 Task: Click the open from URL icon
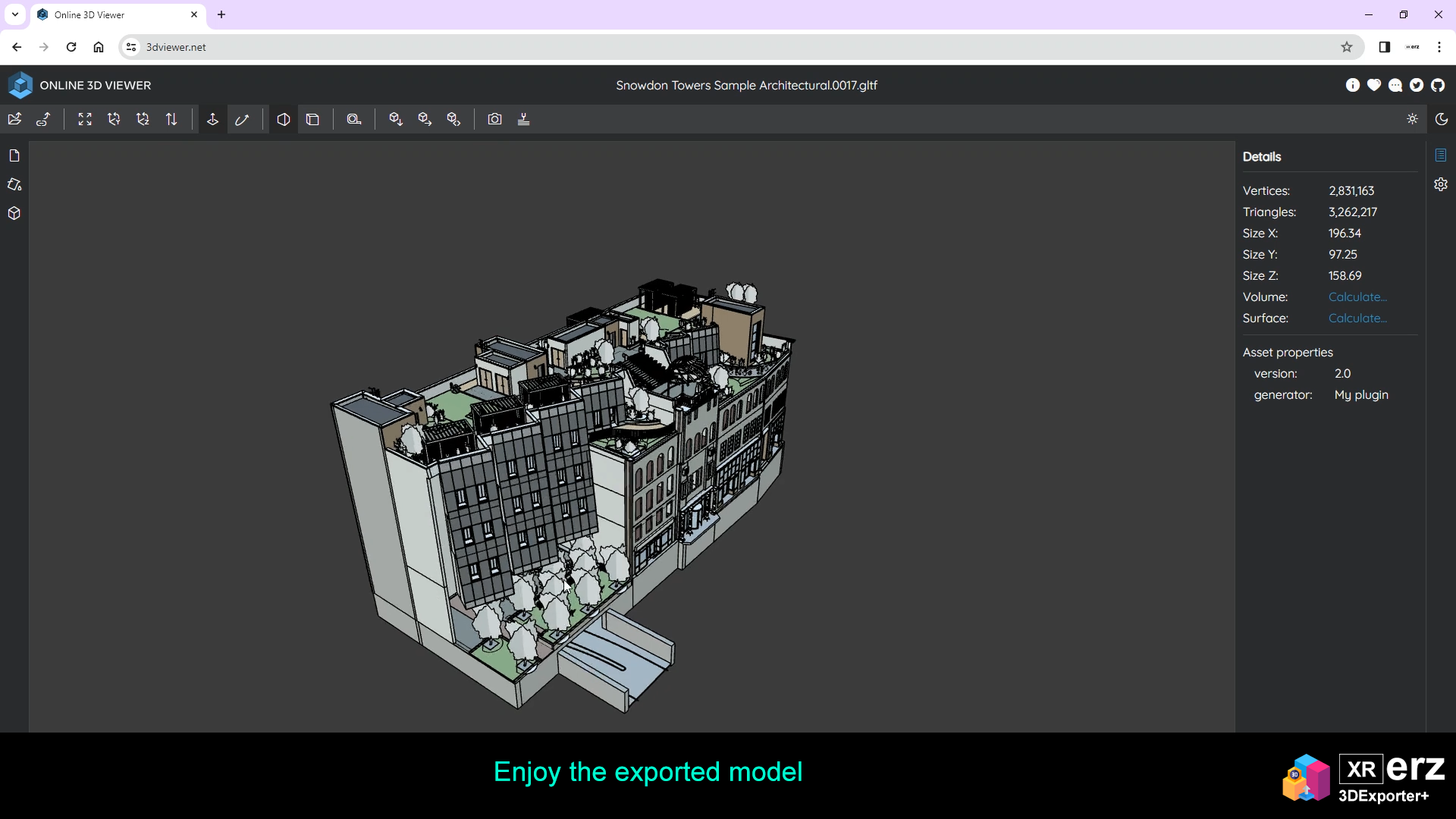[x=43, y=119]
